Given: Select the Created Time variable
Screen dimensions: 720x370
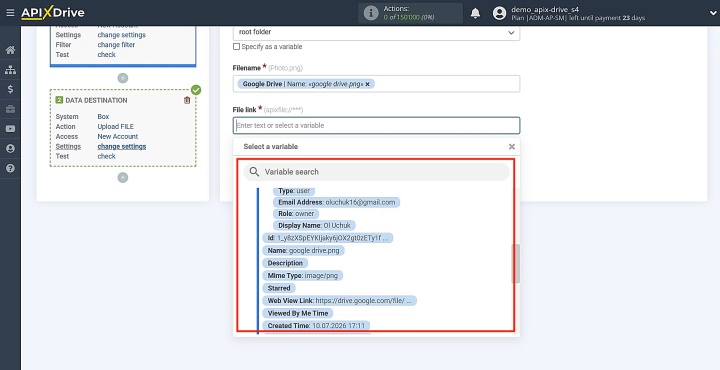Looking at the screenshot, I should point(316,325).
